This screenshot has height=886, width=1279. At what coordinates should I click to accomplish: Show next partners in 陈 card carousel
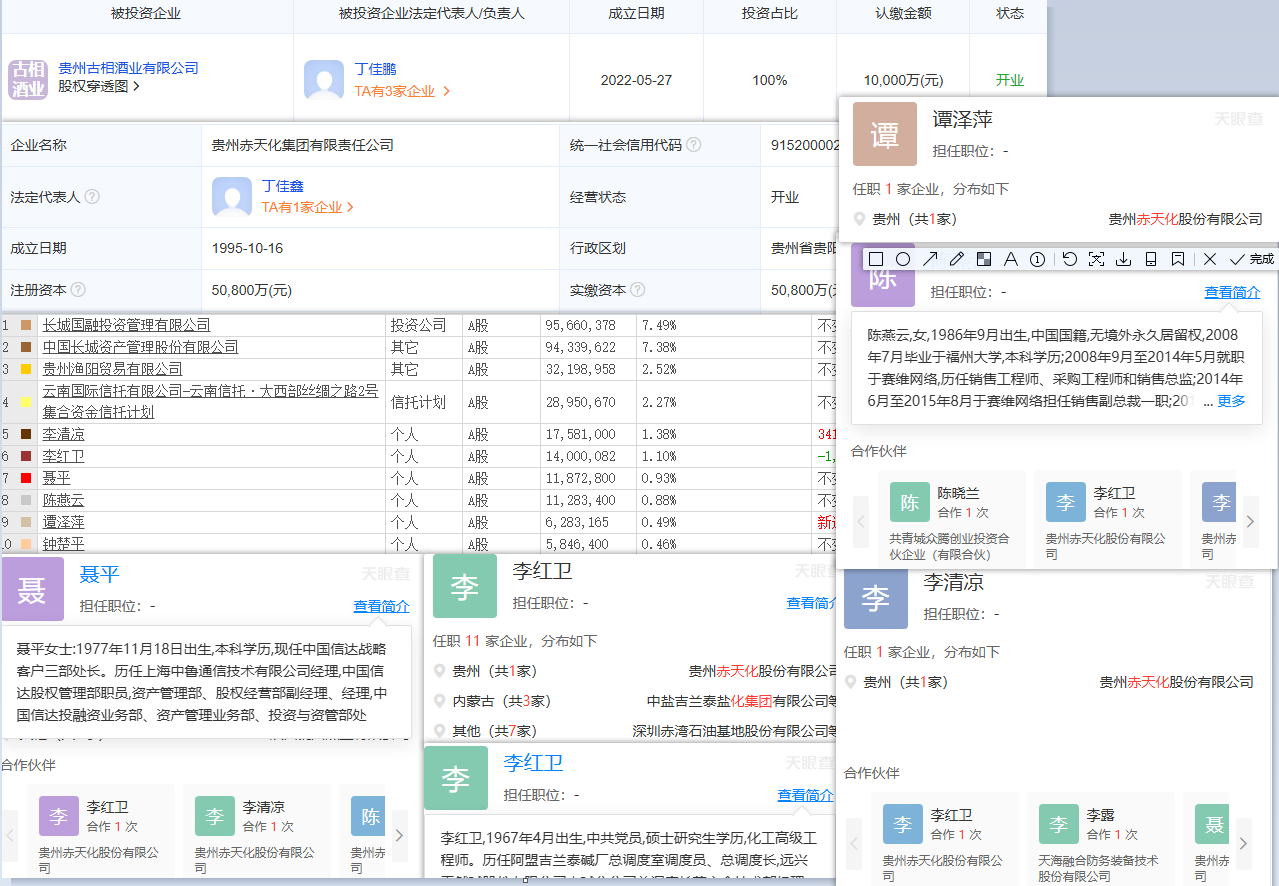pos(1250,521)
